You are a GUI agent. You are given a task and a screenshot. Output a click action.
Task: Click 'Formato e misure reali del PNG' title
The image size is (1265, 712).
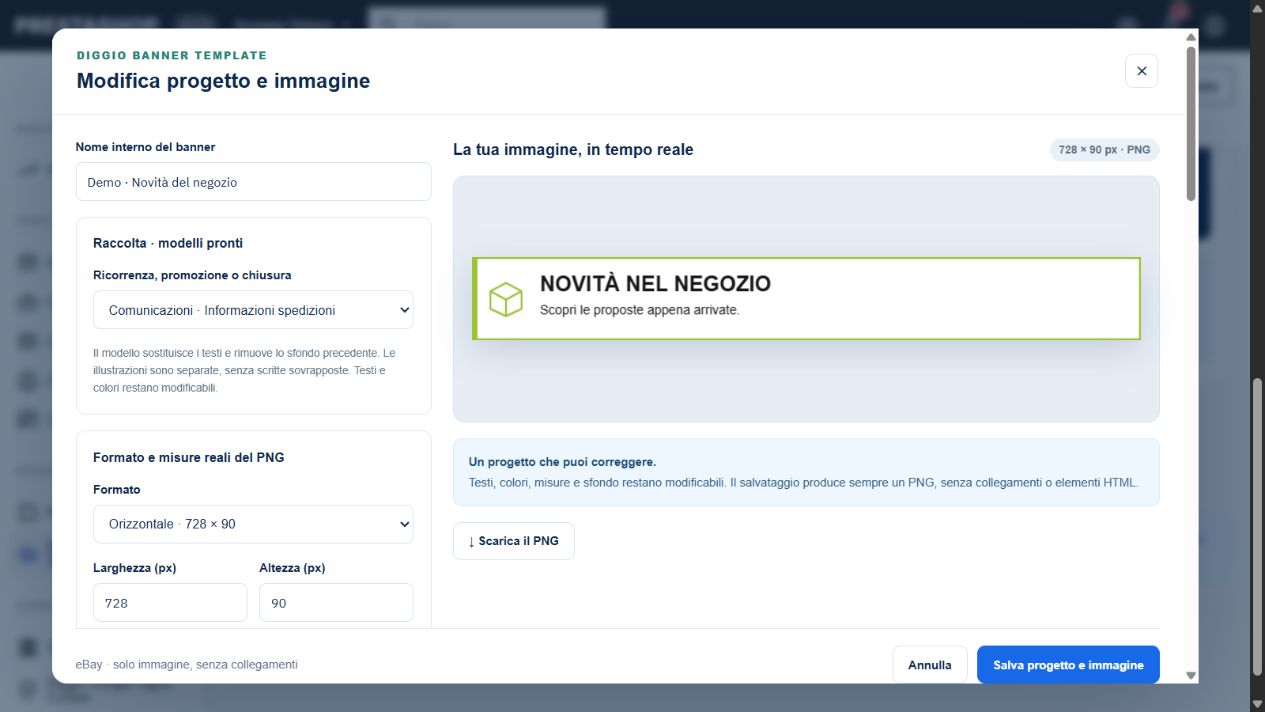click(189, 457)
